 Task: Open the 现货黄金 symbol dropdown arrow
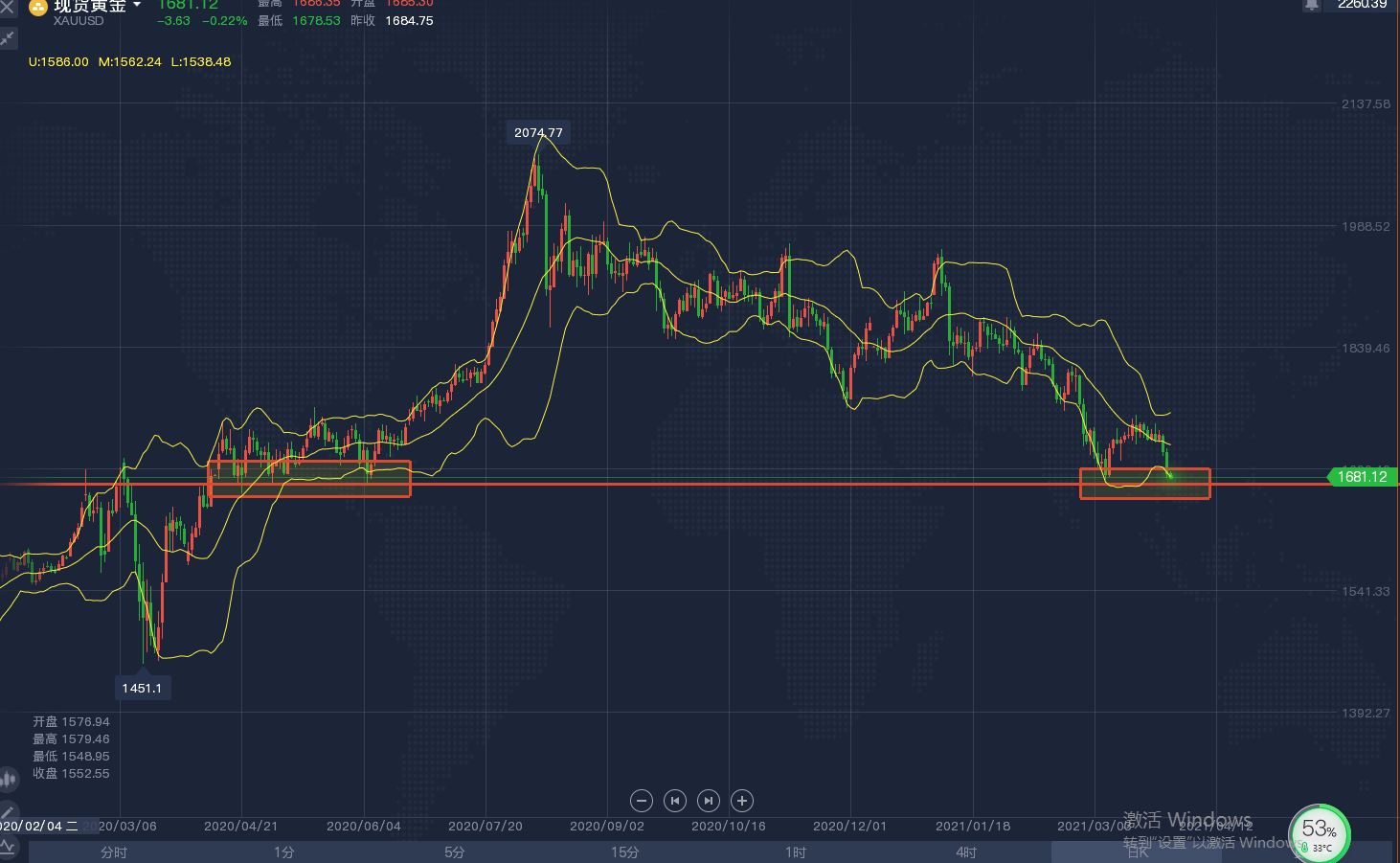click(x=137, y=6)
